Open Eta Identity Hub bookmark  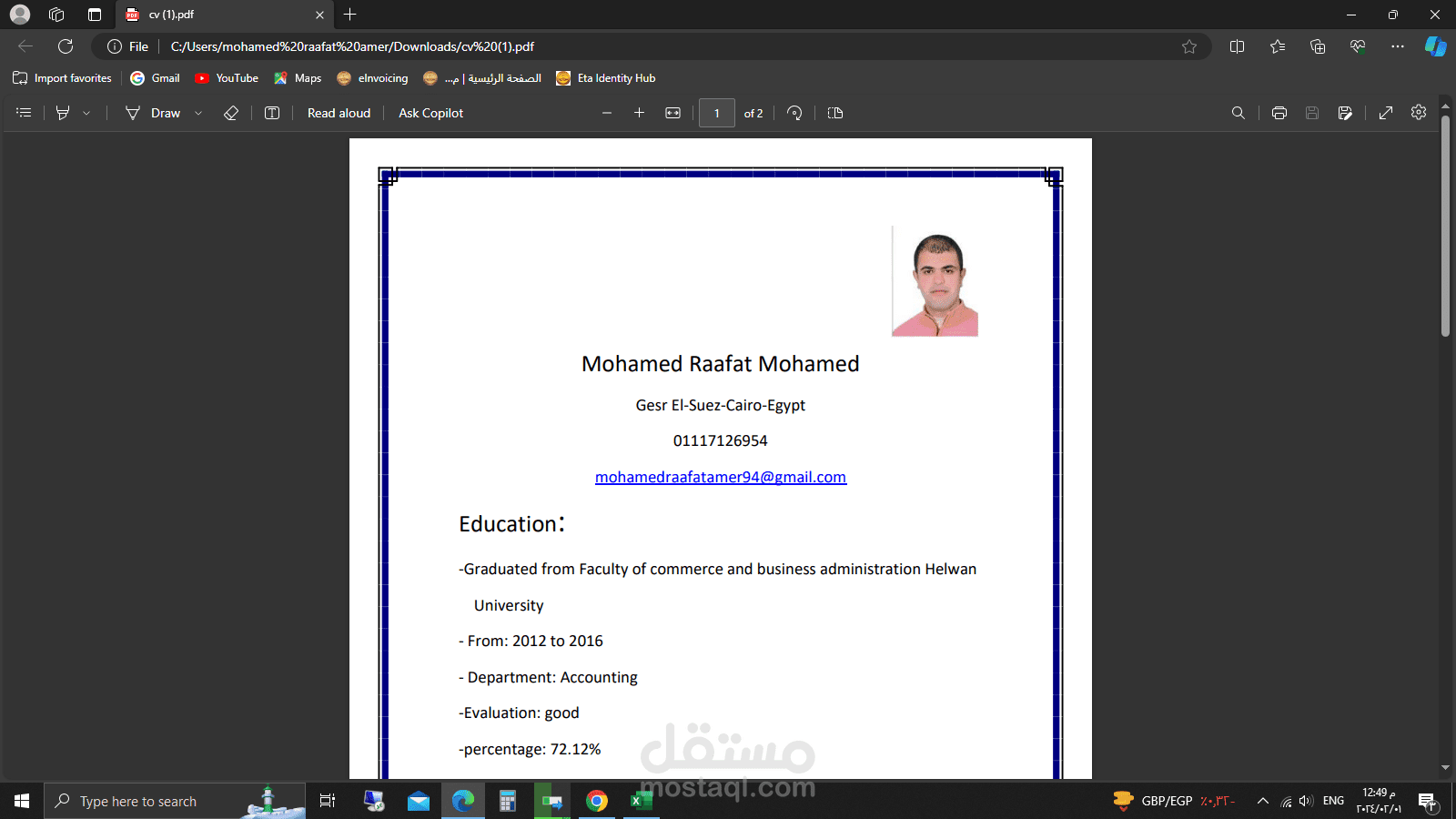click(606, 78)
